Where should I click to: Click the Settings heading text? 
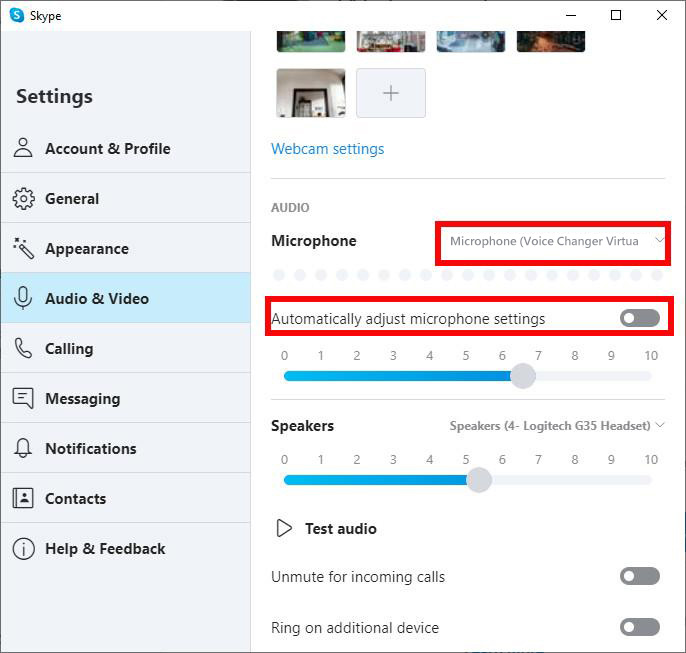click(54, 96)
